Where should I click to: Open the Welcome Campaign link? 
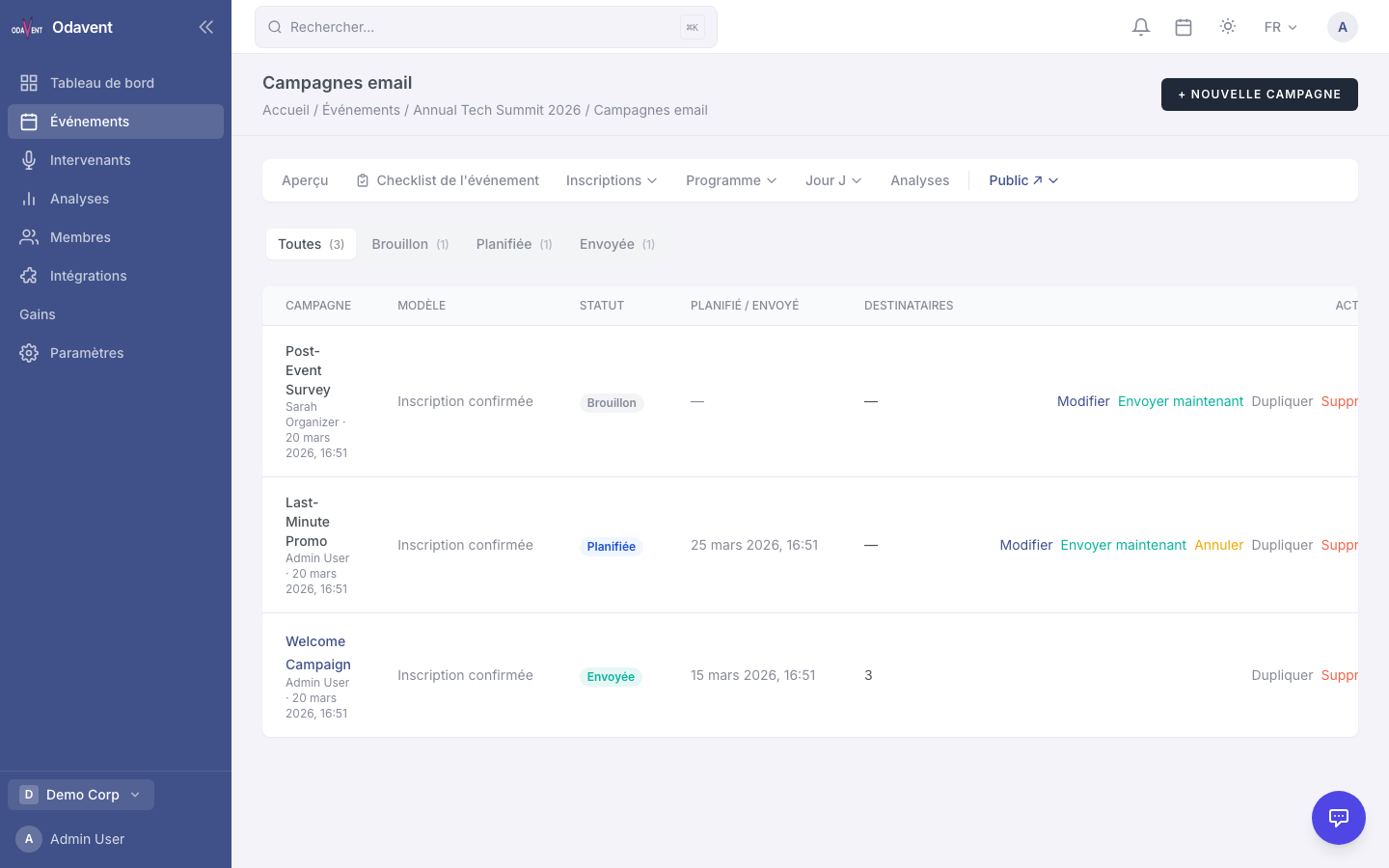click(318, 653)
